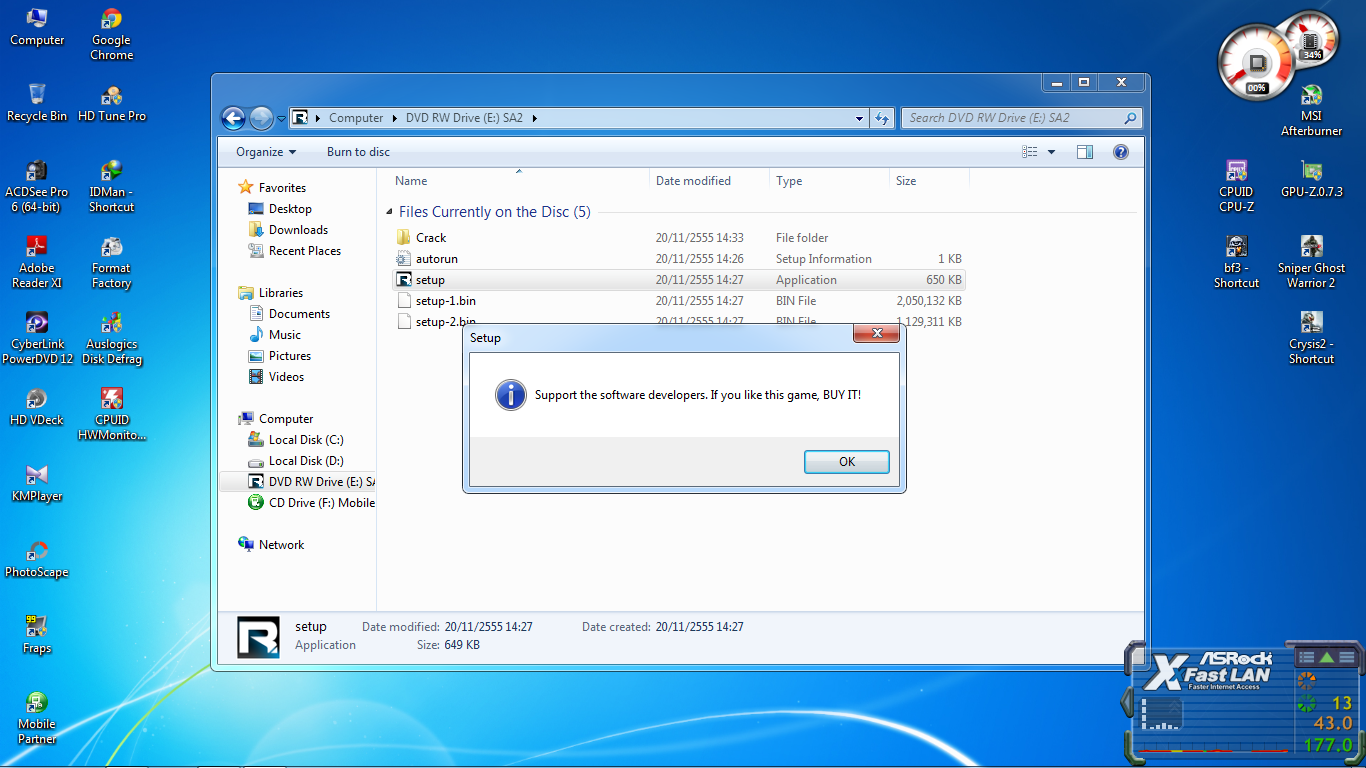Select MSI Afterburner desktop icon
This screenshot has width=1366, height=768.
pos(1312,110)
